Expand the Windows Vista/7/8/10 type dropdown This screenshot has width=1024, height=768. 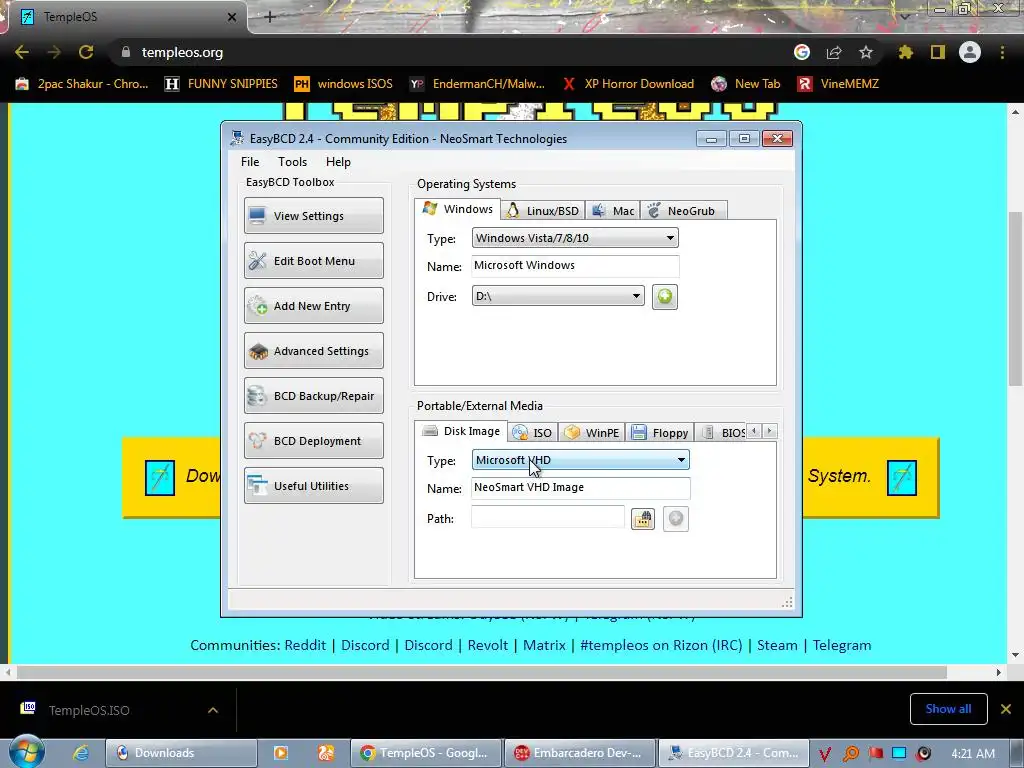(x=575, y=238)
